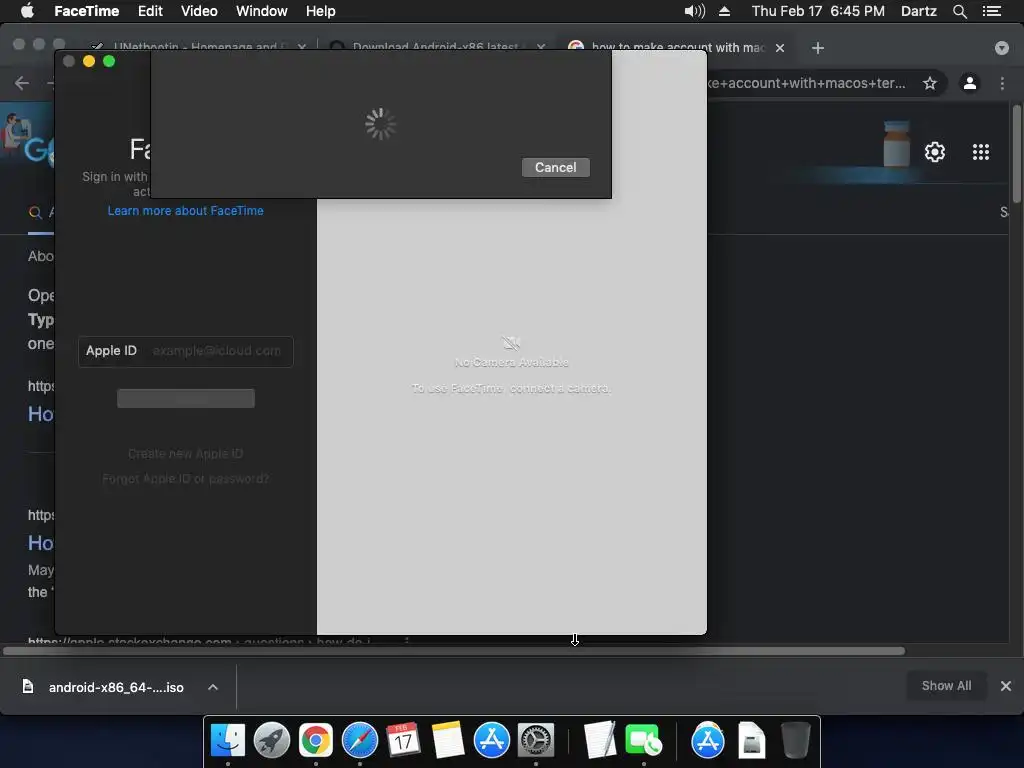The image size is (1024, 768).
Task: Open Spotlight search in menu bar
Action: (959, 11)
